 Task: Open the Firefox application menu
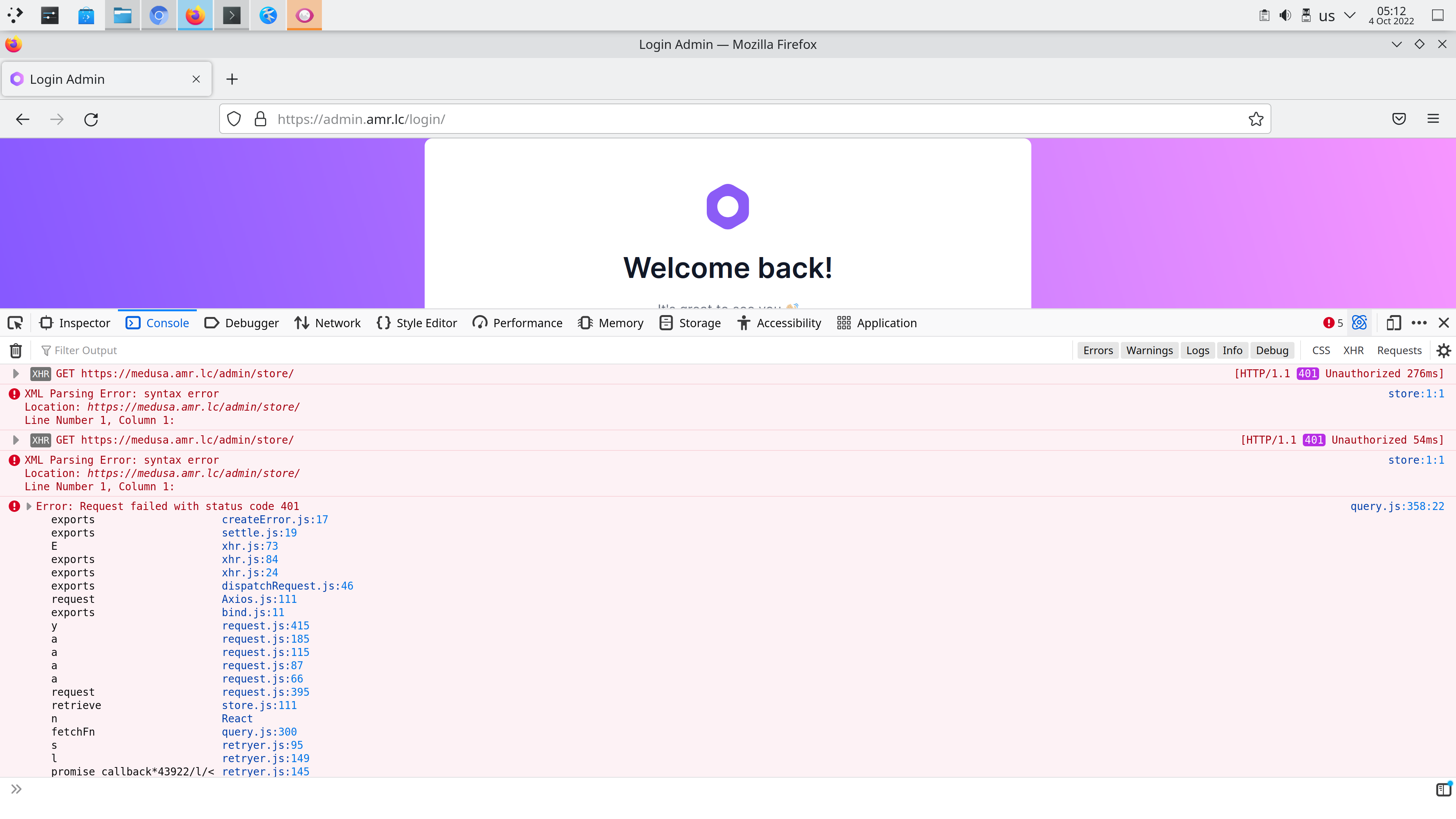coord(1433,119)
